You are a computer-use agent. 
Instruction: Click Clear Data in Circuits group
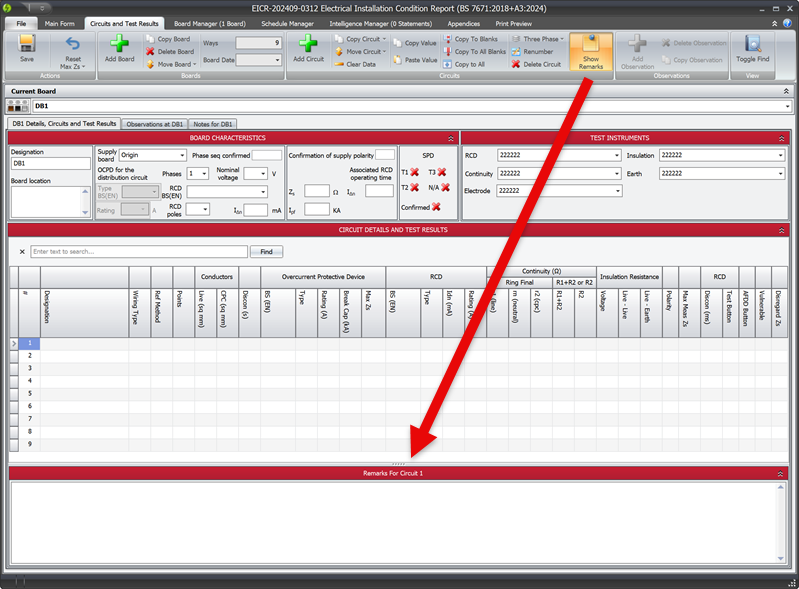point(355,64)
